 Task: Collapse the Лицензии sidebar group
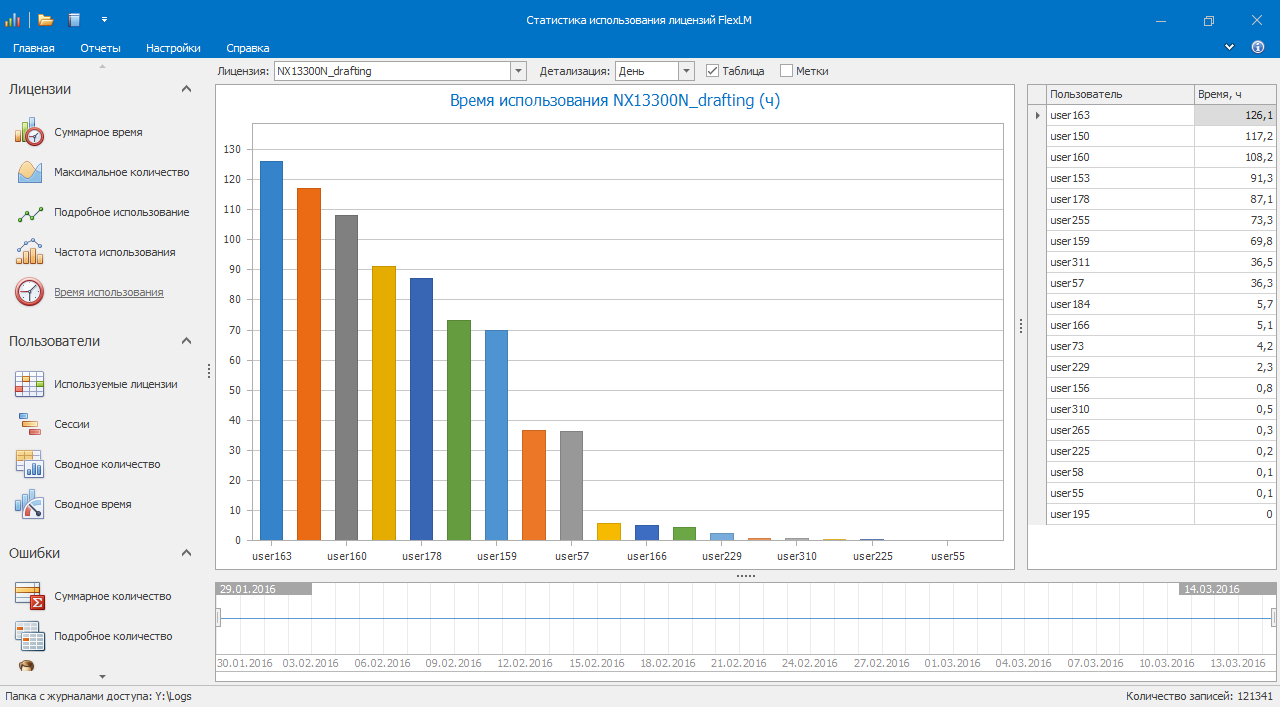coord(186,89)
